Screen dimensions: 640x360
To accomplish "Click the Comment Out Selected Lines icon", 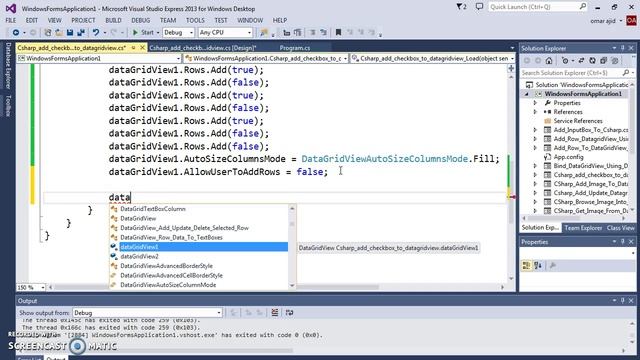I will (312, 32).
